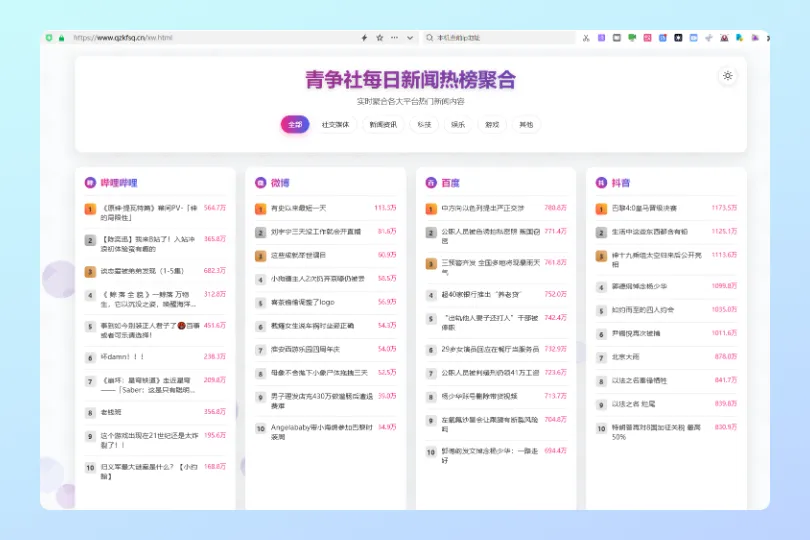Click the 抖音 section round icon

[x=601, y=182]
